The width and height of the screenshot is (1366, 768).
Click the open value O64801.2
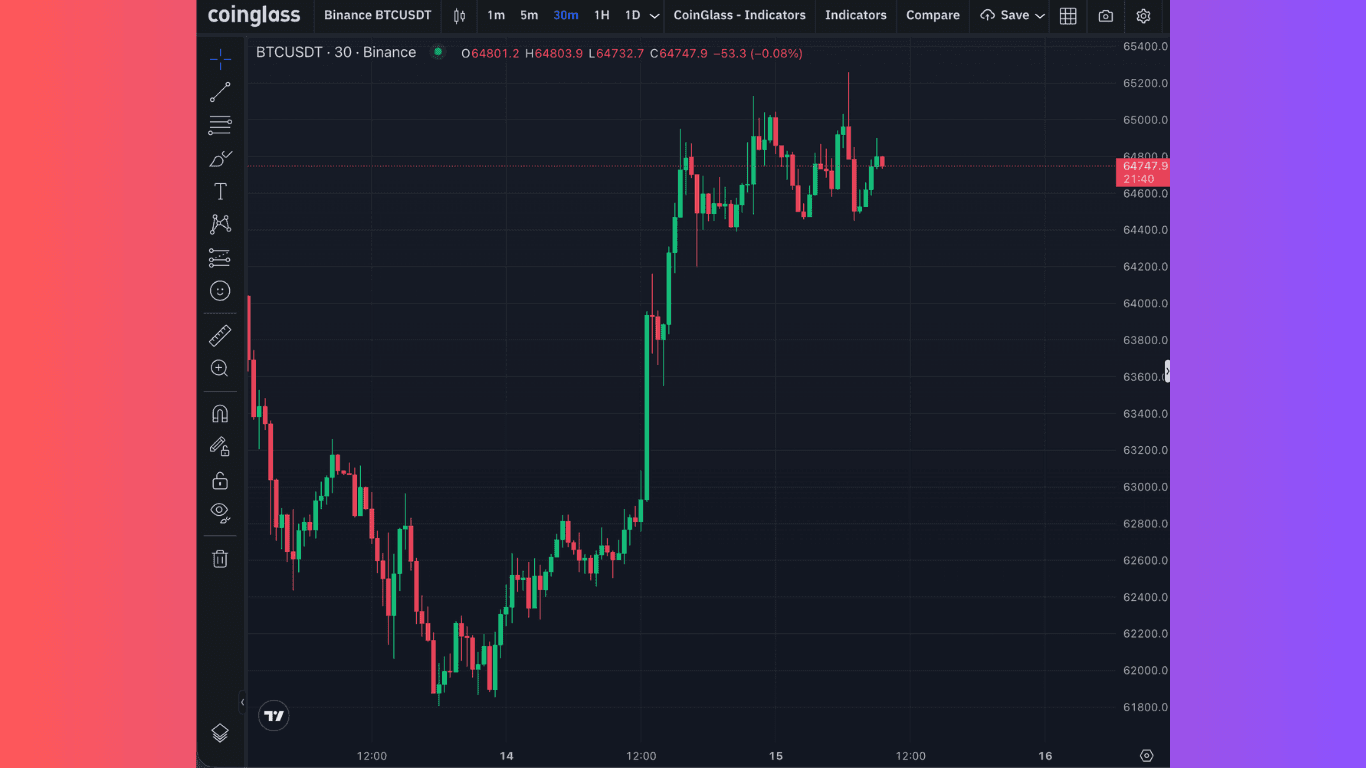point(490,53)
